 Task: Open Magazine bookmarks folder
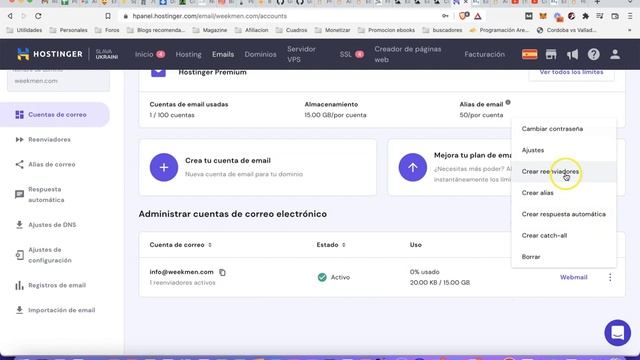point(210,30)
